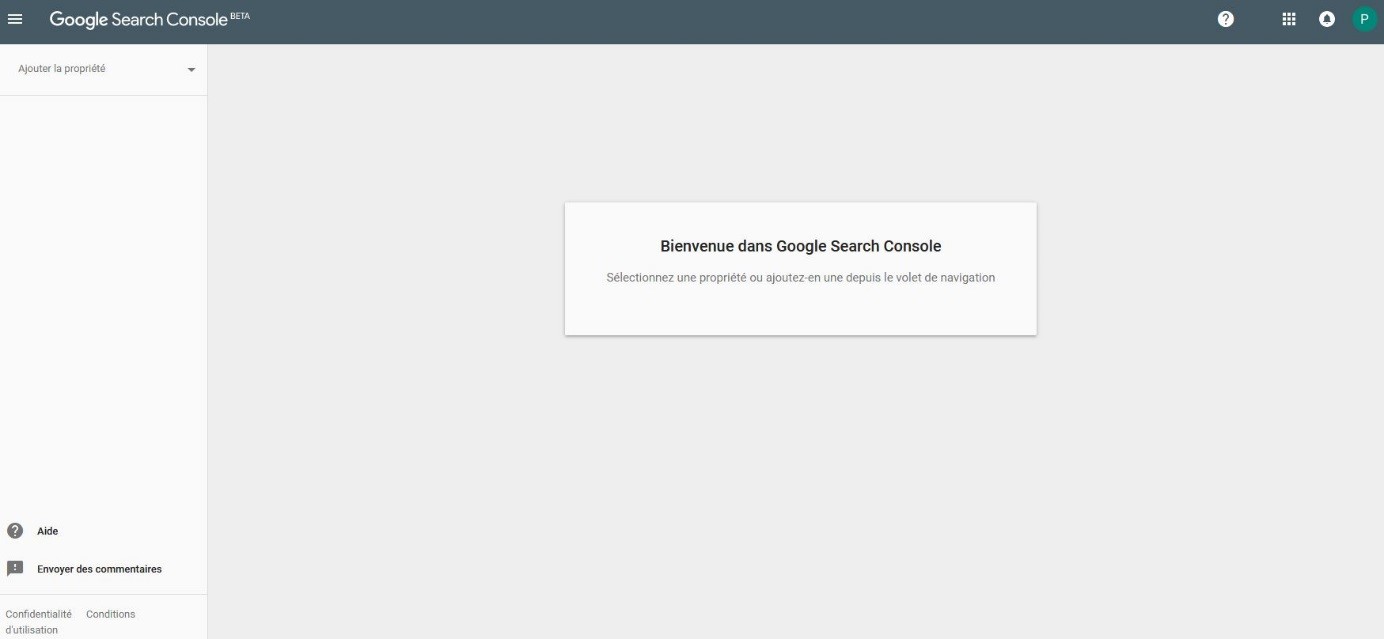Click the feedback icon beside Envoyer des commentaires
This screenshot has height=639, width=1384.
(15, 569)
